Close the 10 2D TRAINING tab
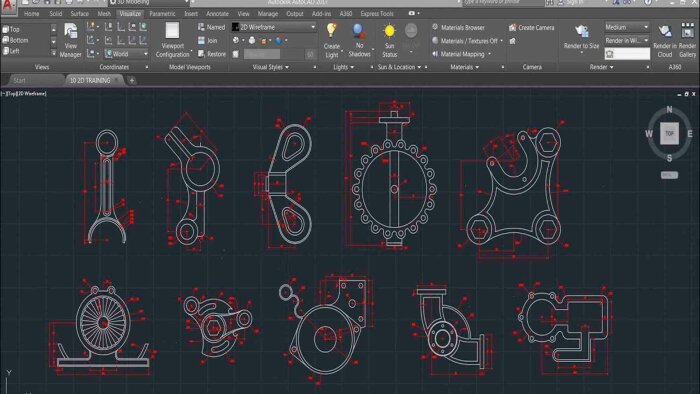 coord(117,80)
